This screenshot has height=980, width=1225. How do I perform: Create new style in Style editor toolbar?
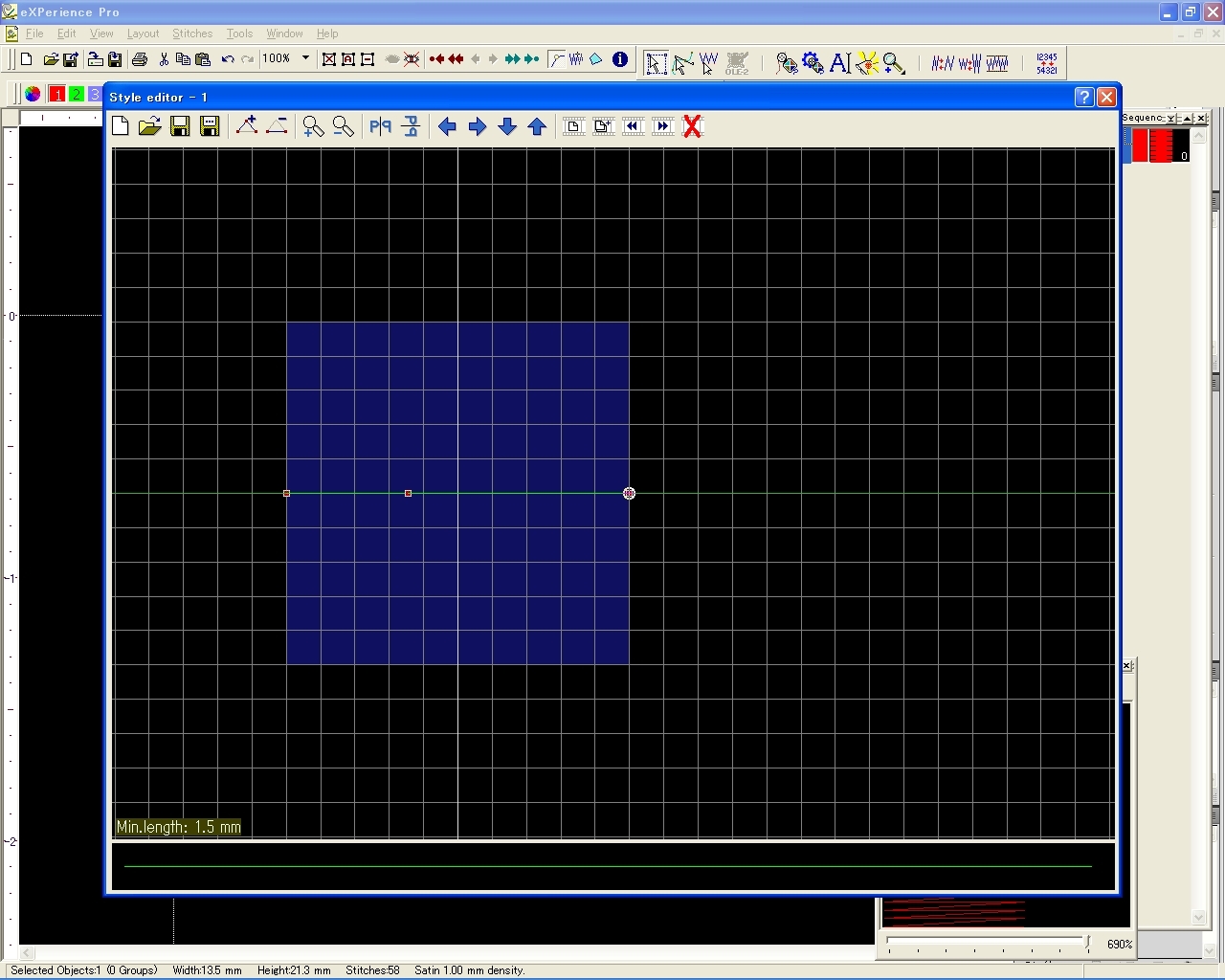(x=121, y=126)
